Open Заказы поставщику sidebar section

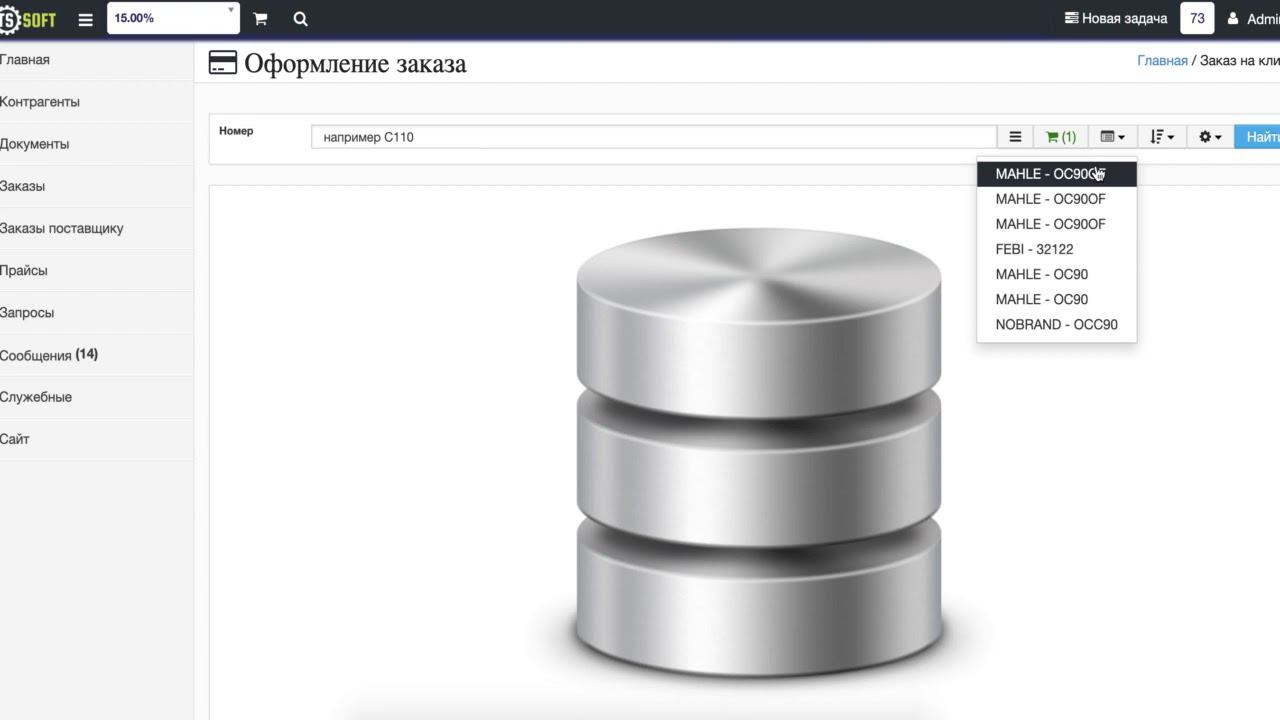(96, 228)
